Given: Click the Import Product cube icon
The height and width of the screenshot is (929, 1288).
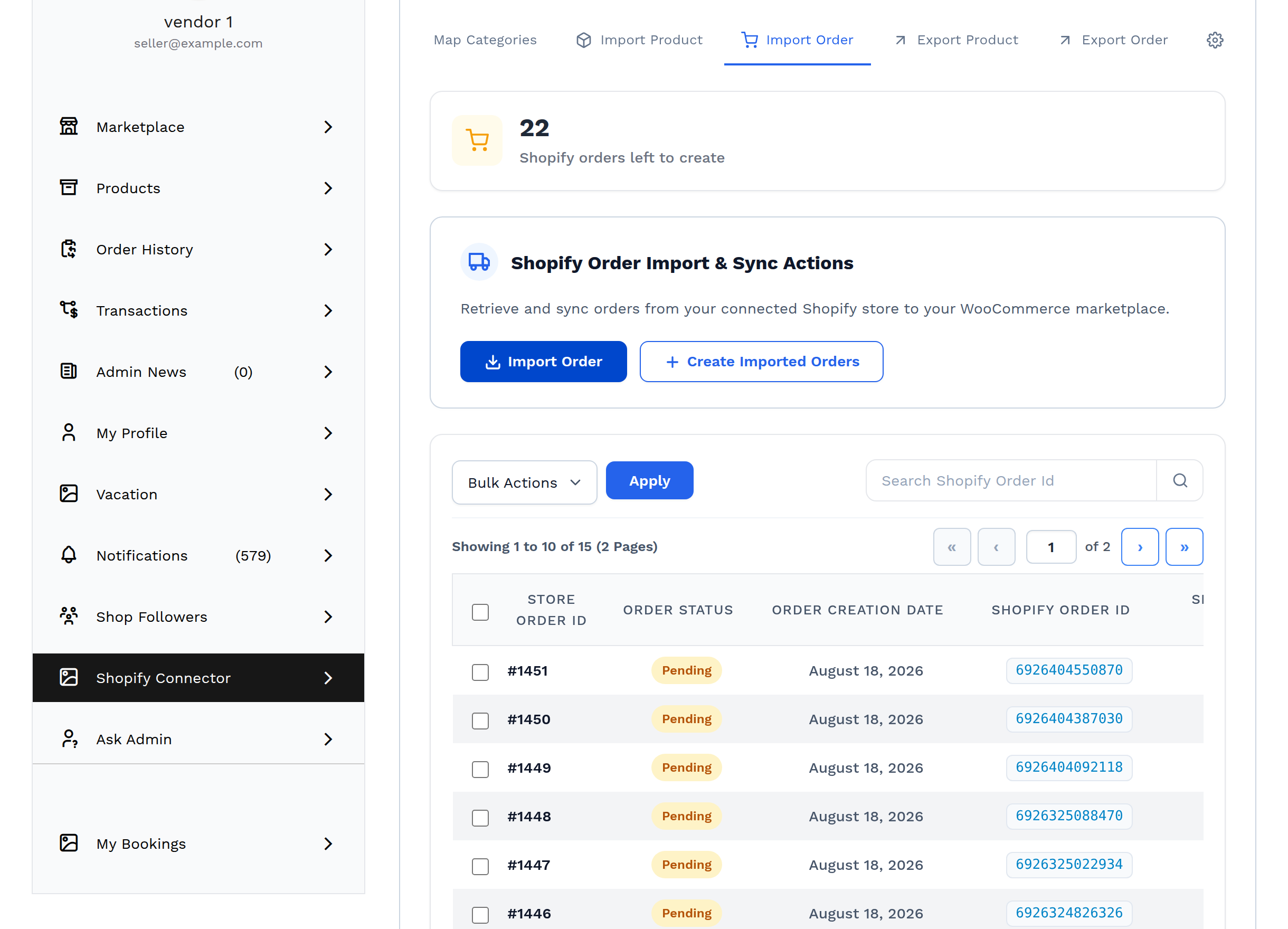Looking at the screenshot, I should pos(584,40).
